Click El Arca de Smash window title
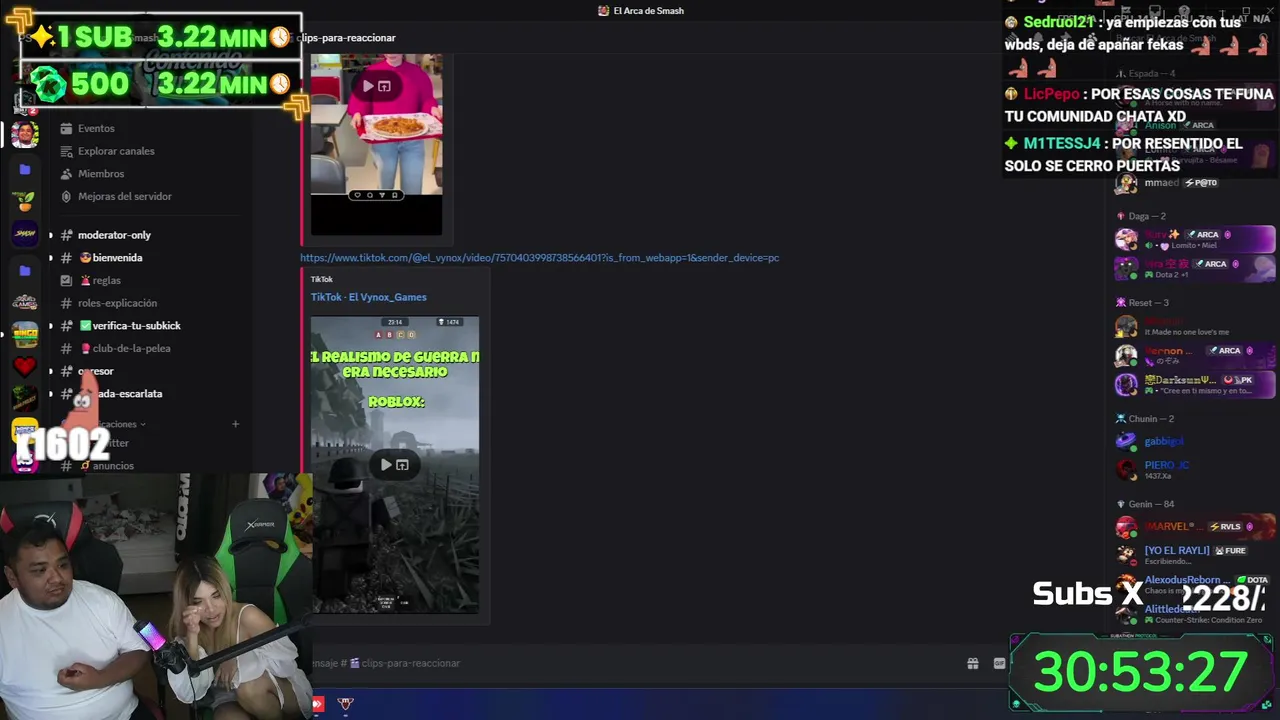1280x720 pixels. click(648, 11)
